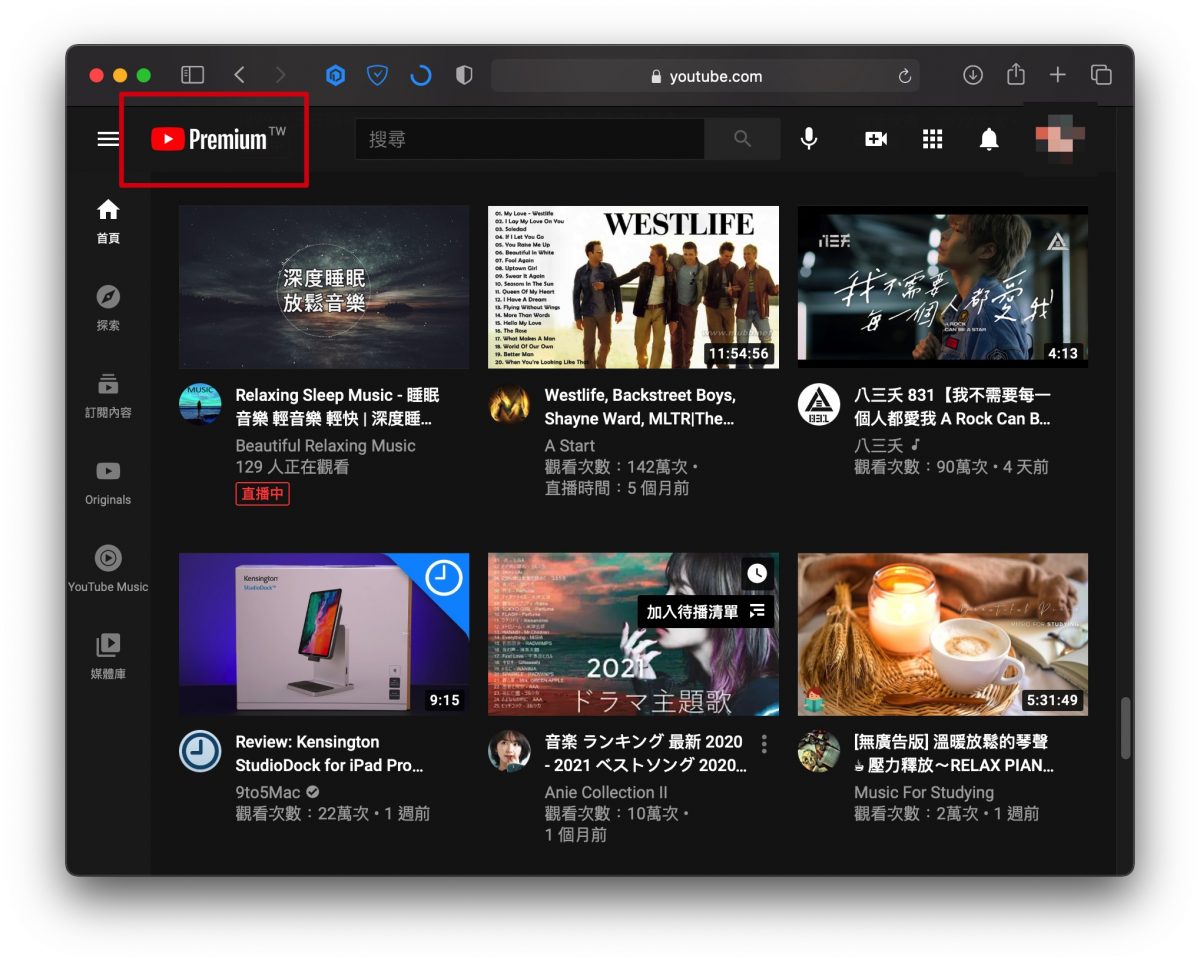Open 音楽 ランキング 最新 2020 title
1200x963 pixels.
(646, 754)
